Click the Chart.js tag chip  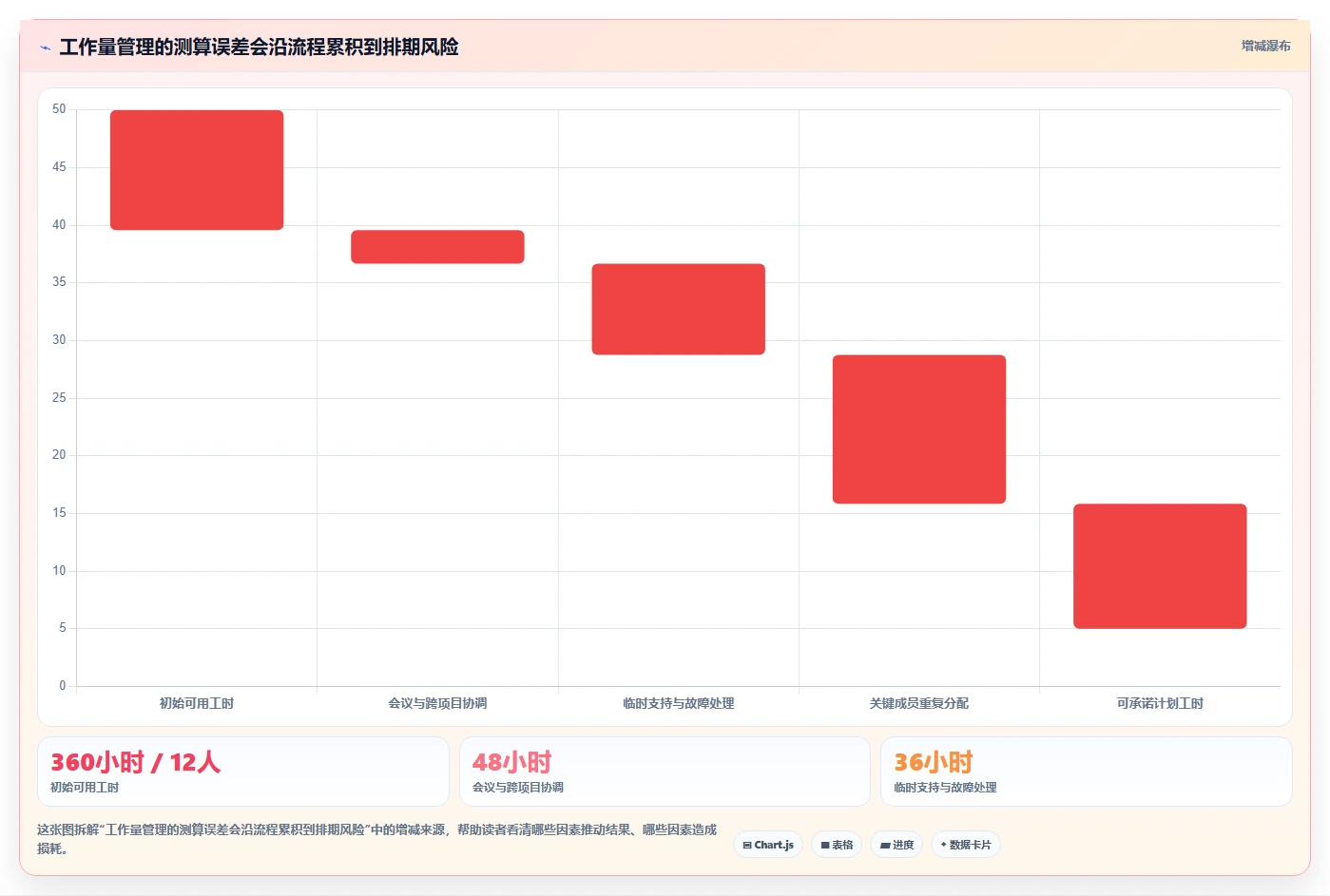[x=768, y=845]
